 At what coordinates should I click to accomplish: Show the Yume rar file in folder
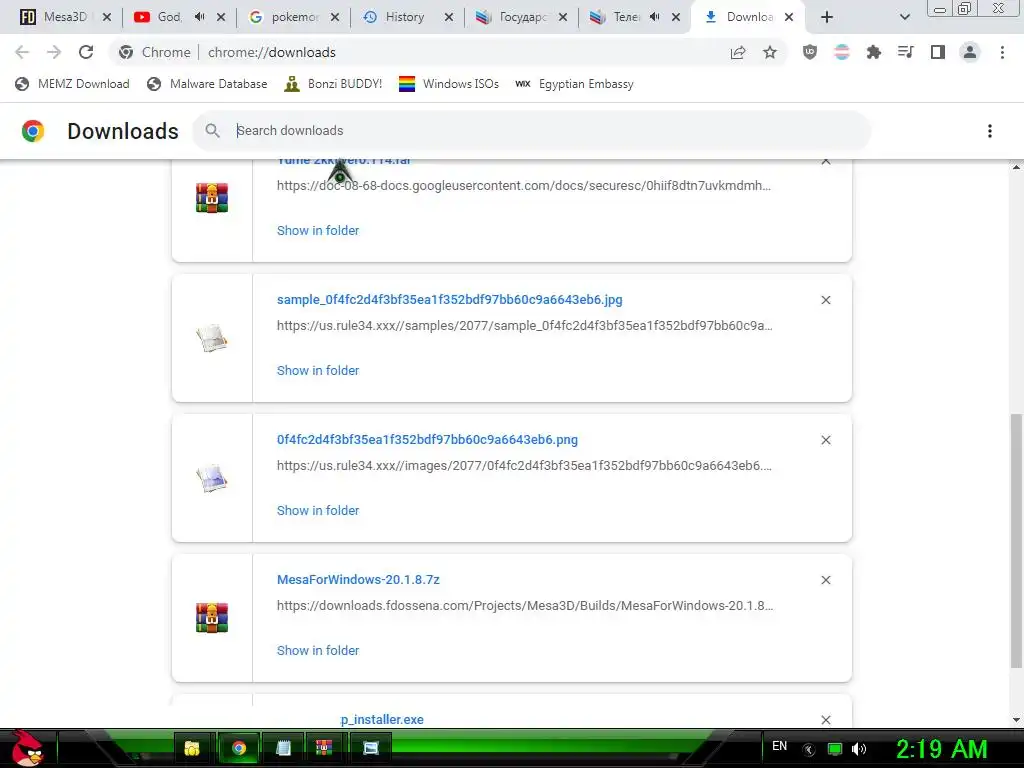pos(318,231)
